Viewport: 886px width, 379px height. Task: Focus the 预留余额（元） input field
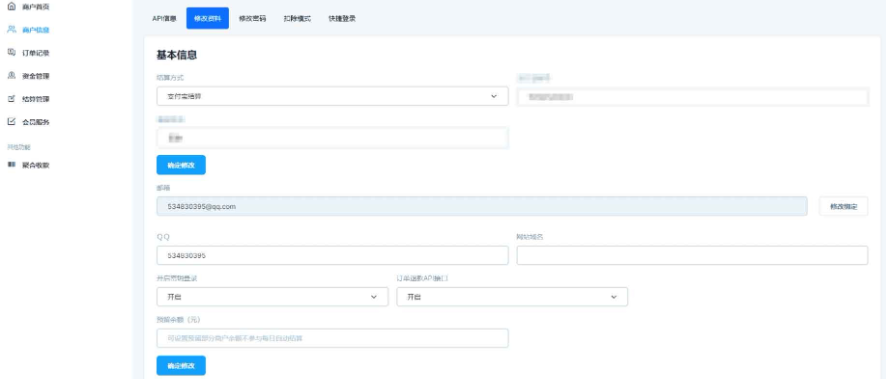pos(332,338)
